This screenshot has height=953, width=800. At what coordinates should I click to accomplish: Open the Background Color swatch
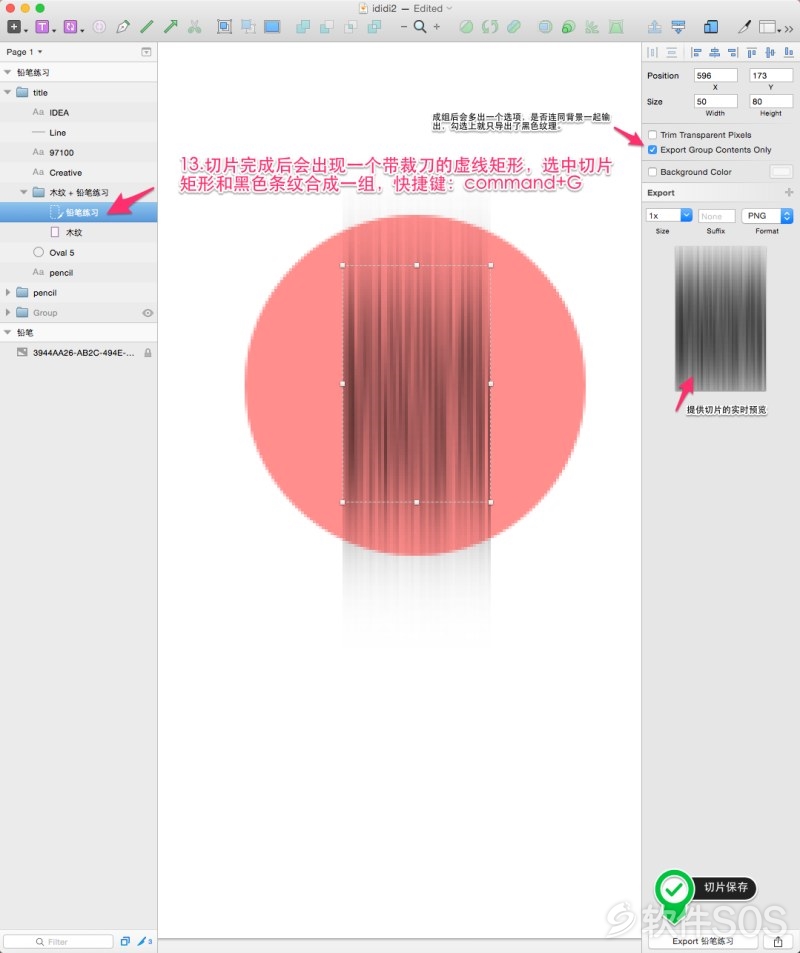pyautogui.click(x=781, y=172)
